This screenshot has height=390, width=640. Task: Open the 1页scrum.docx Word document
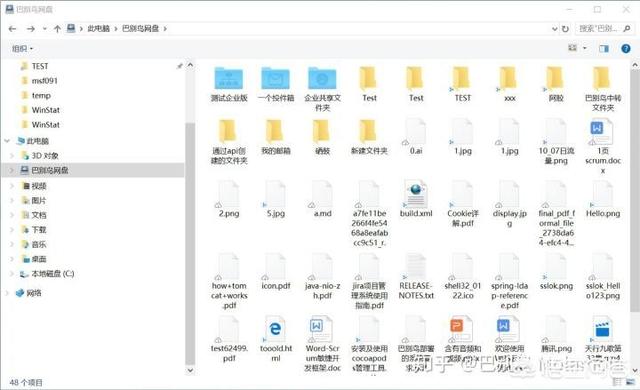point(602,131)
